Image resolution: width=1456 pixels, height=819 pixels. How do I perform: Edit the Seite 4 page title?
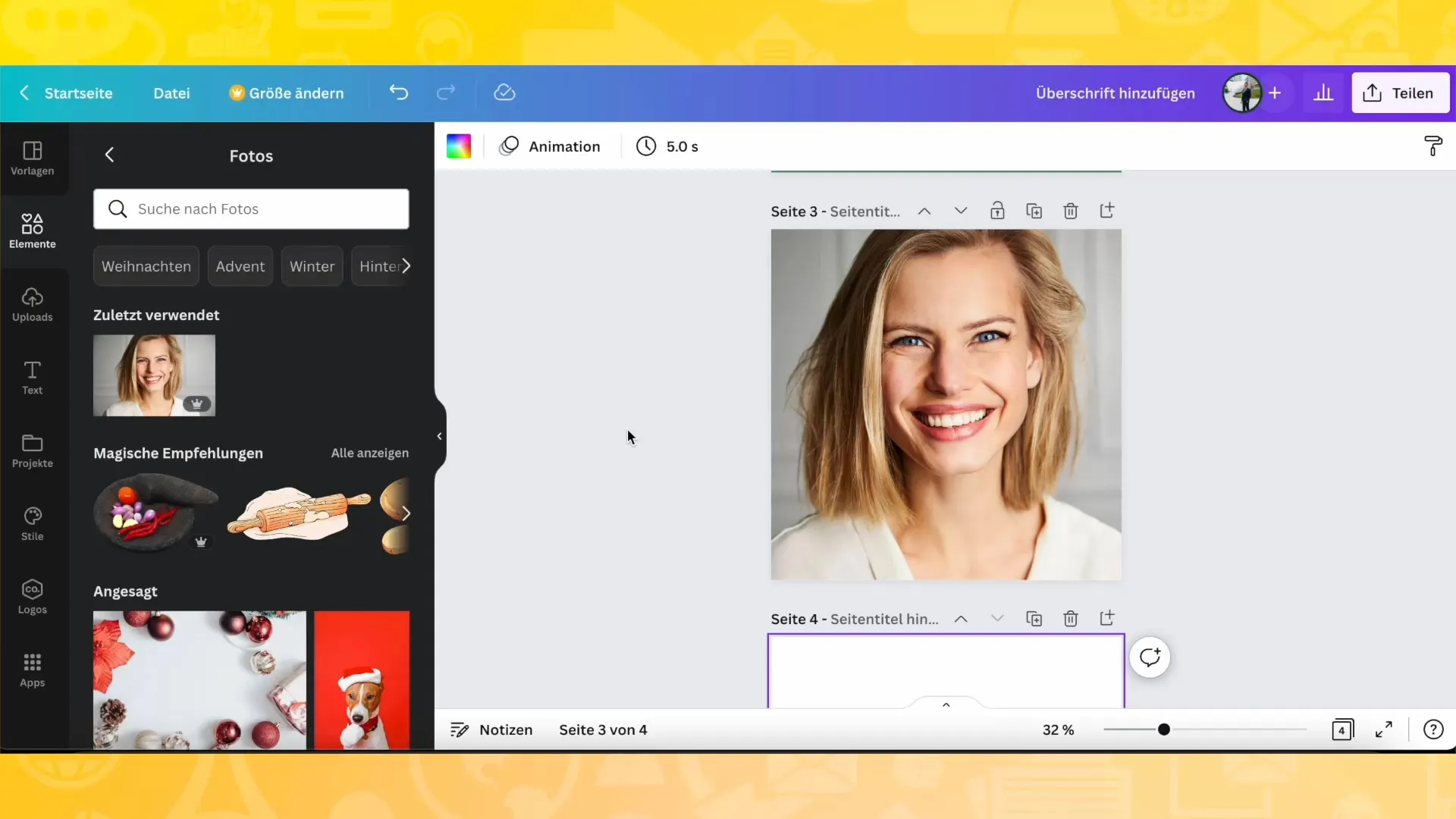click(884, 619)
